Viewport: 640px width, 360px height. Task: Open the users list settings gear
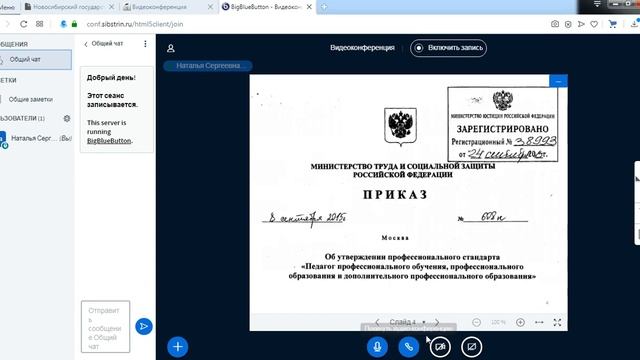(67, 118)
